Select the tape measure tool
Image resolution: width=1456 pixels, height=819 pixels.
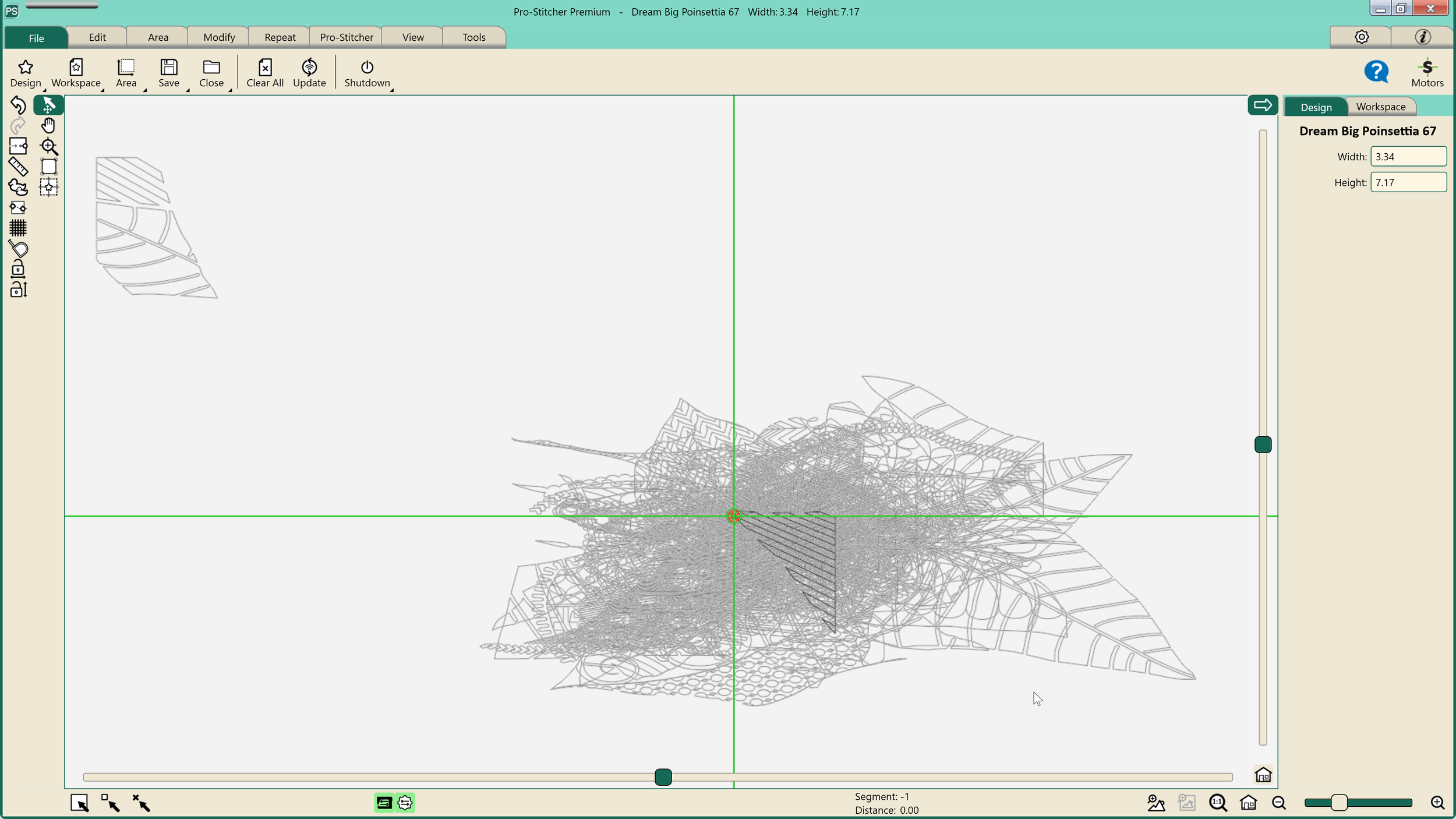(18, 249)
